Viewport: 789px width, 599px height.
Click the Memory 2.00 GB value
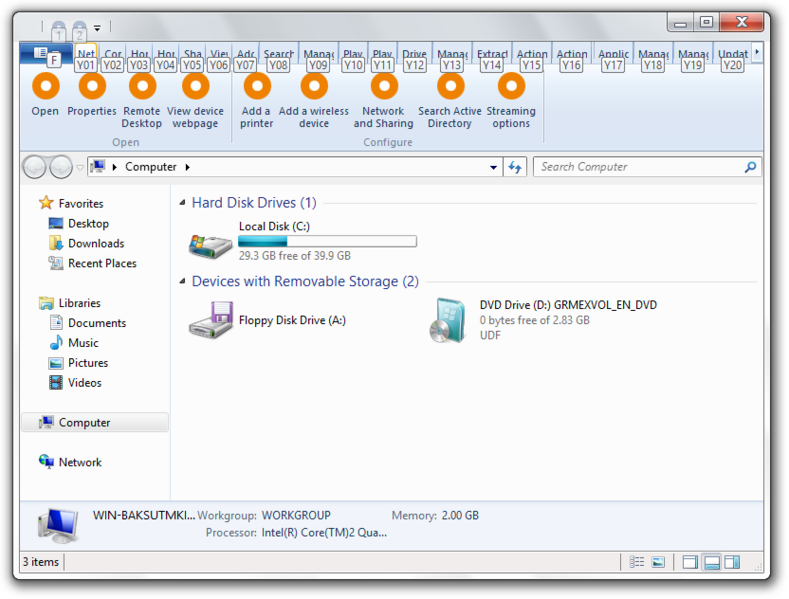460,515
